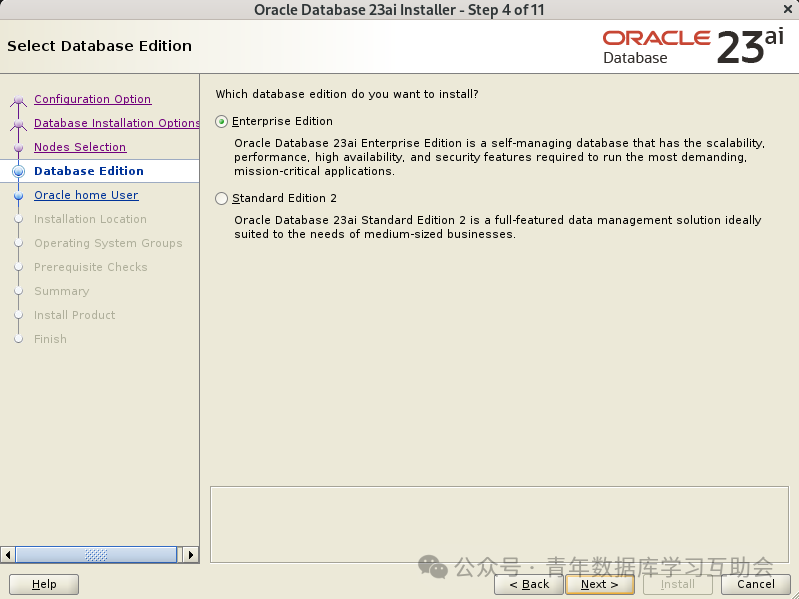This screenshot has height=599, width=799.
Task: Close the installer window with the X
Action: click(x=788, y=9)
